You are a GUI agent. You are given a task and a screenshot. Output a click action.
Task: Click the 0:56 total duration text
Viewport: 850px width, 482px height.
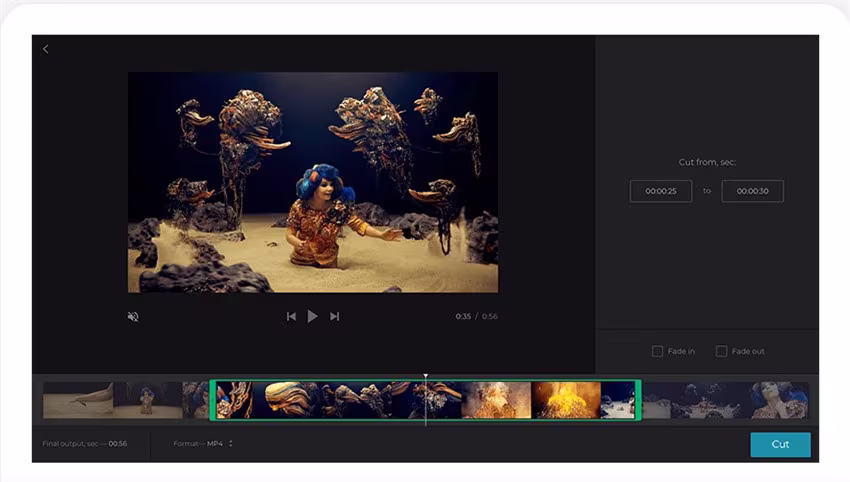pos(490,316)
